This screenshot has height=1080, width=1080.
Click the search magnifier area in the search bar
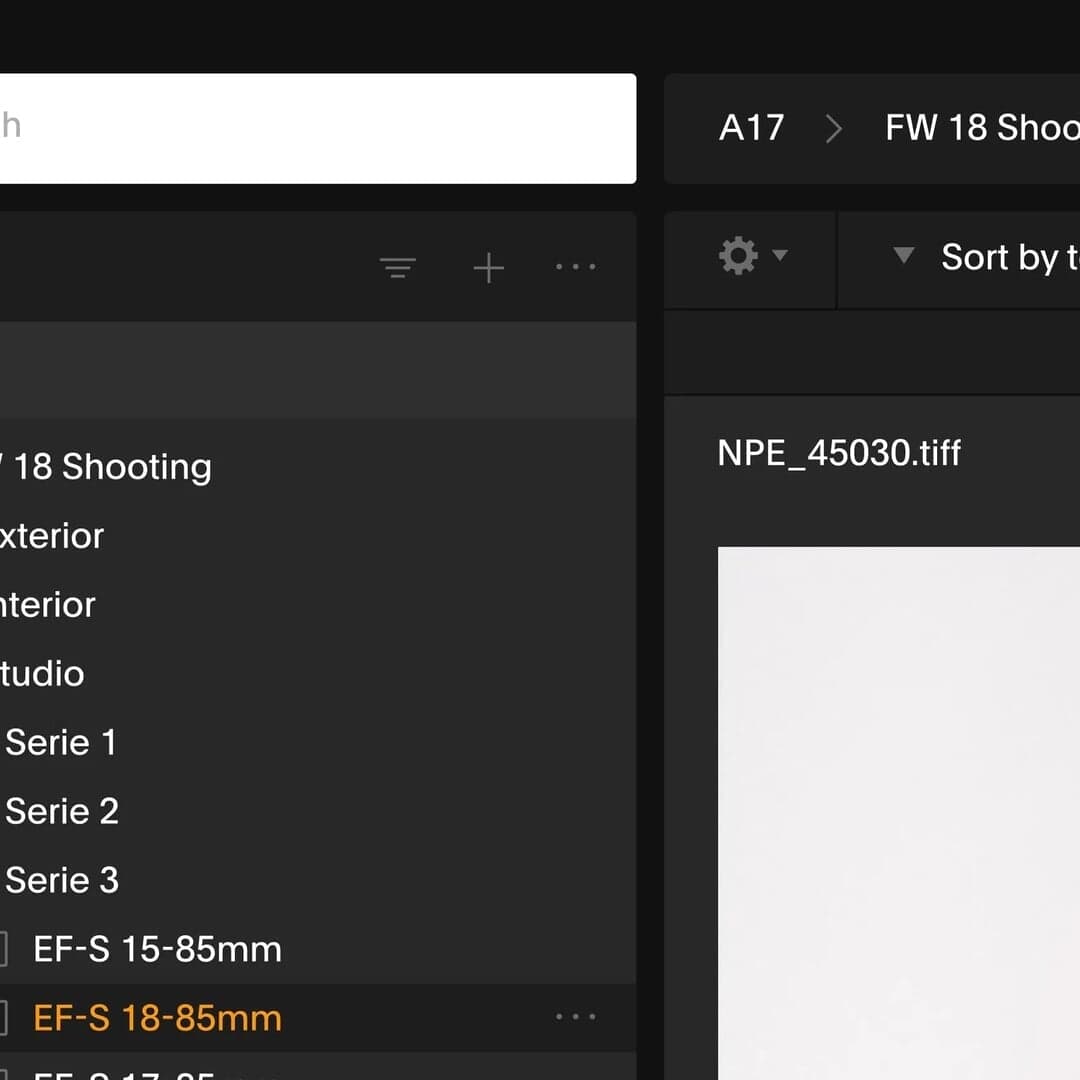tap(12, 125)
